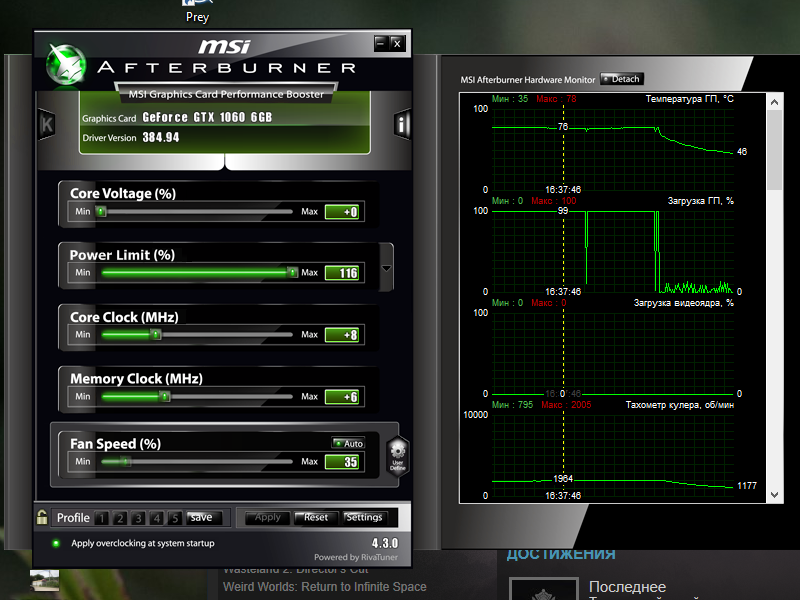Open the Fan Speed User Define gear

pos(397,457)
